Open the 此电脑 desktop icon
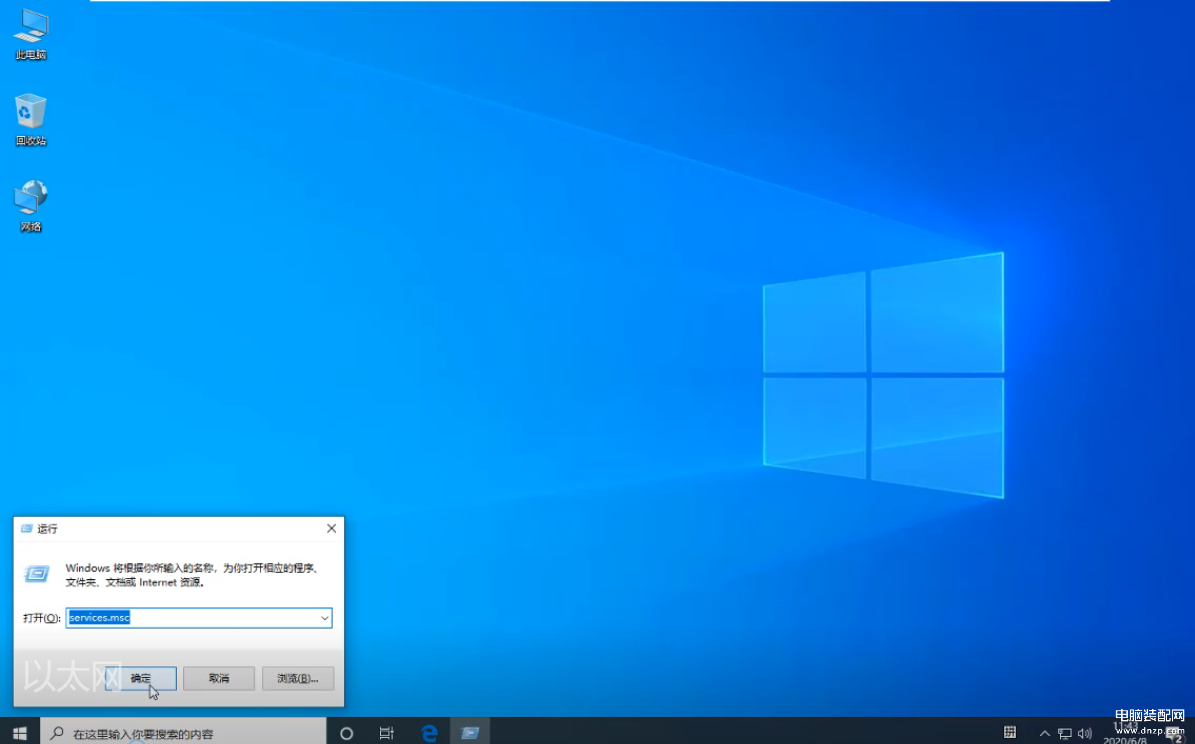 pos(30,35)
